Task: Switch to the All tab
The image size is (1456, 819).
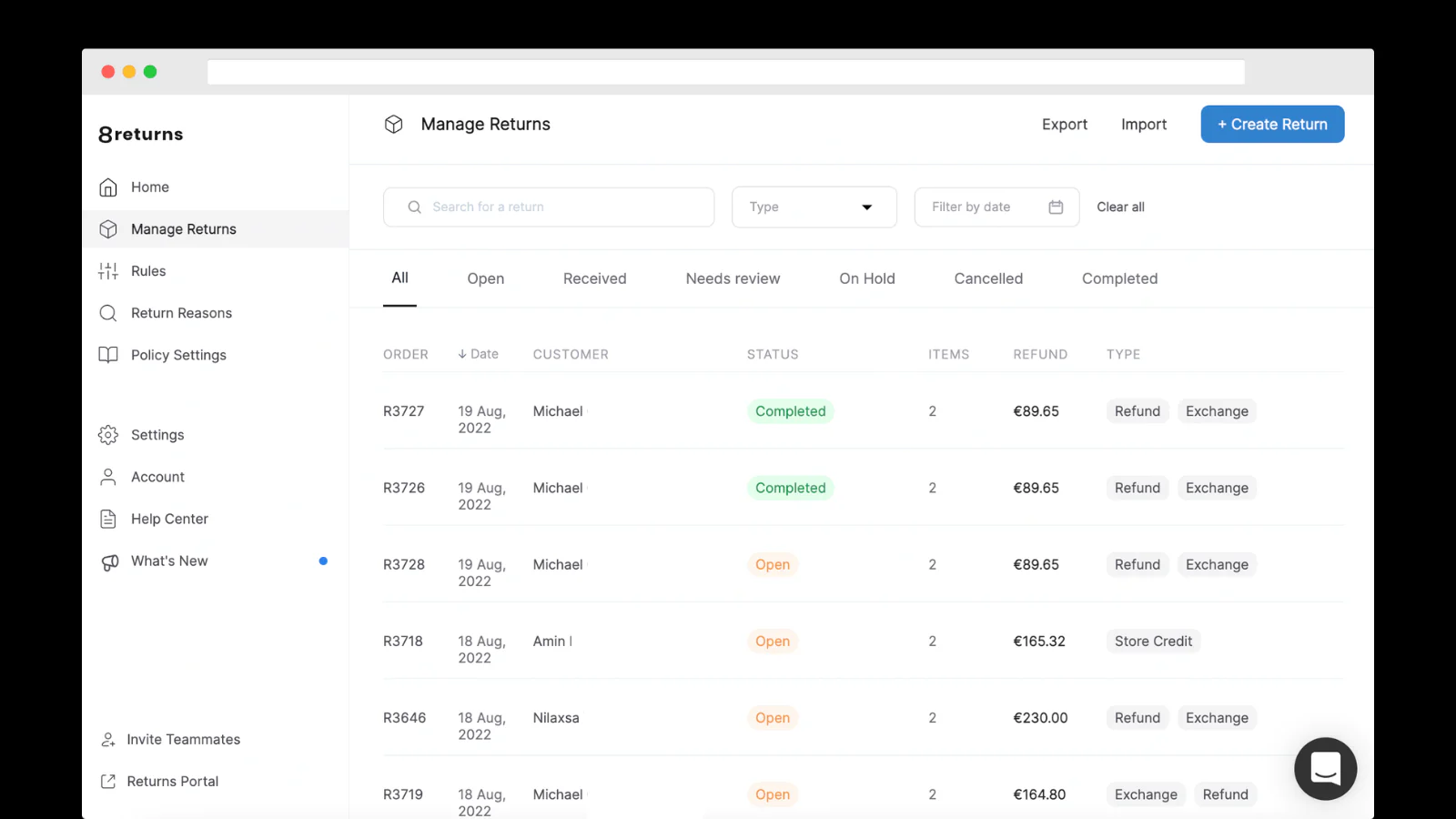Action: [399, 278]
